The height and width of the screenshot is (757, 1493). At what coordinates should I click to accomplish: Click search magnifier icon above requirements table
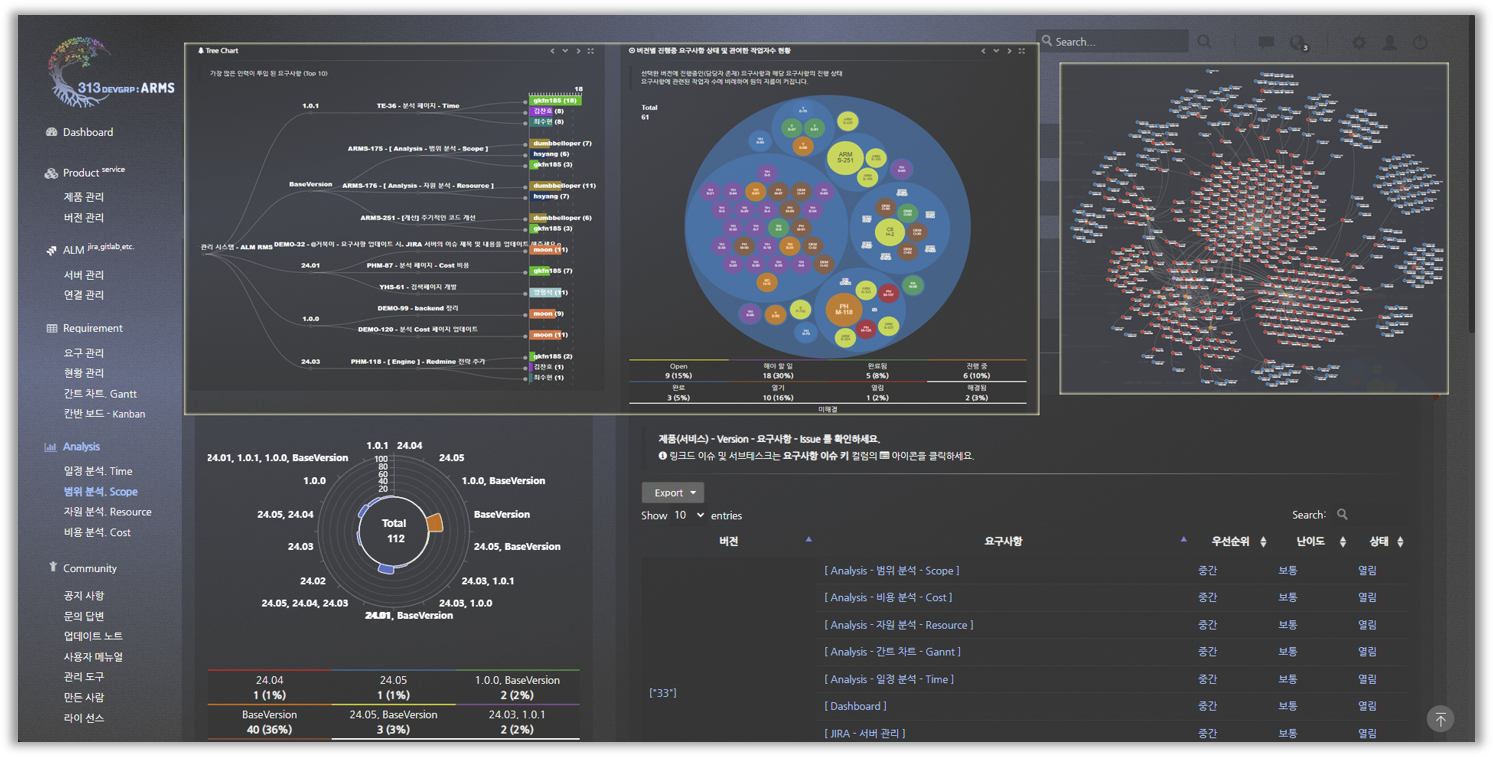[x=1342, y=514]
